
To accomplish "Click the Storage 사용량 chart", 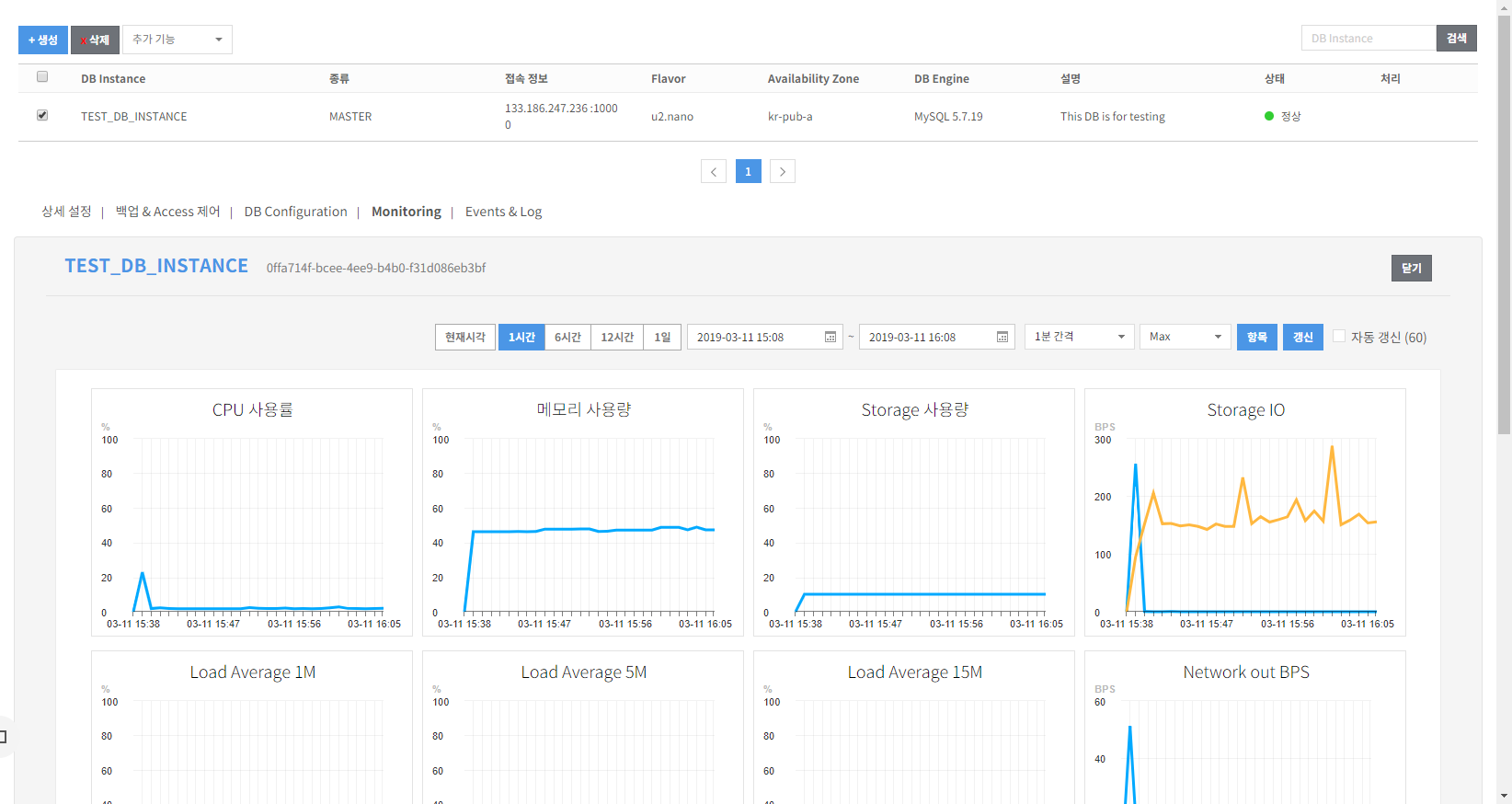I will [914, 511].
